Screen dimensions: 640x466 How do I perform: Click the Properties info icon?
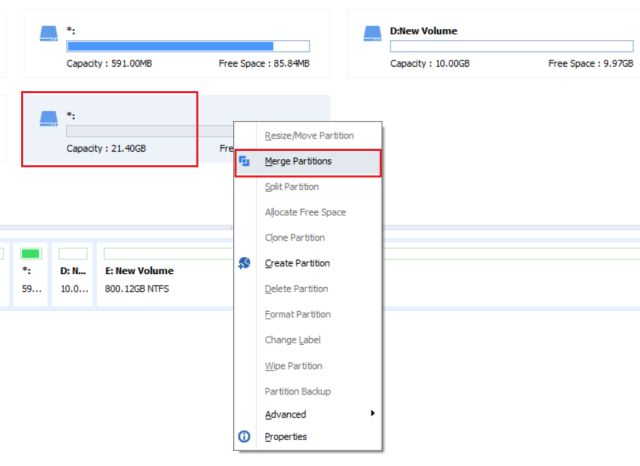pyautogui.click(x=245, y=437)
